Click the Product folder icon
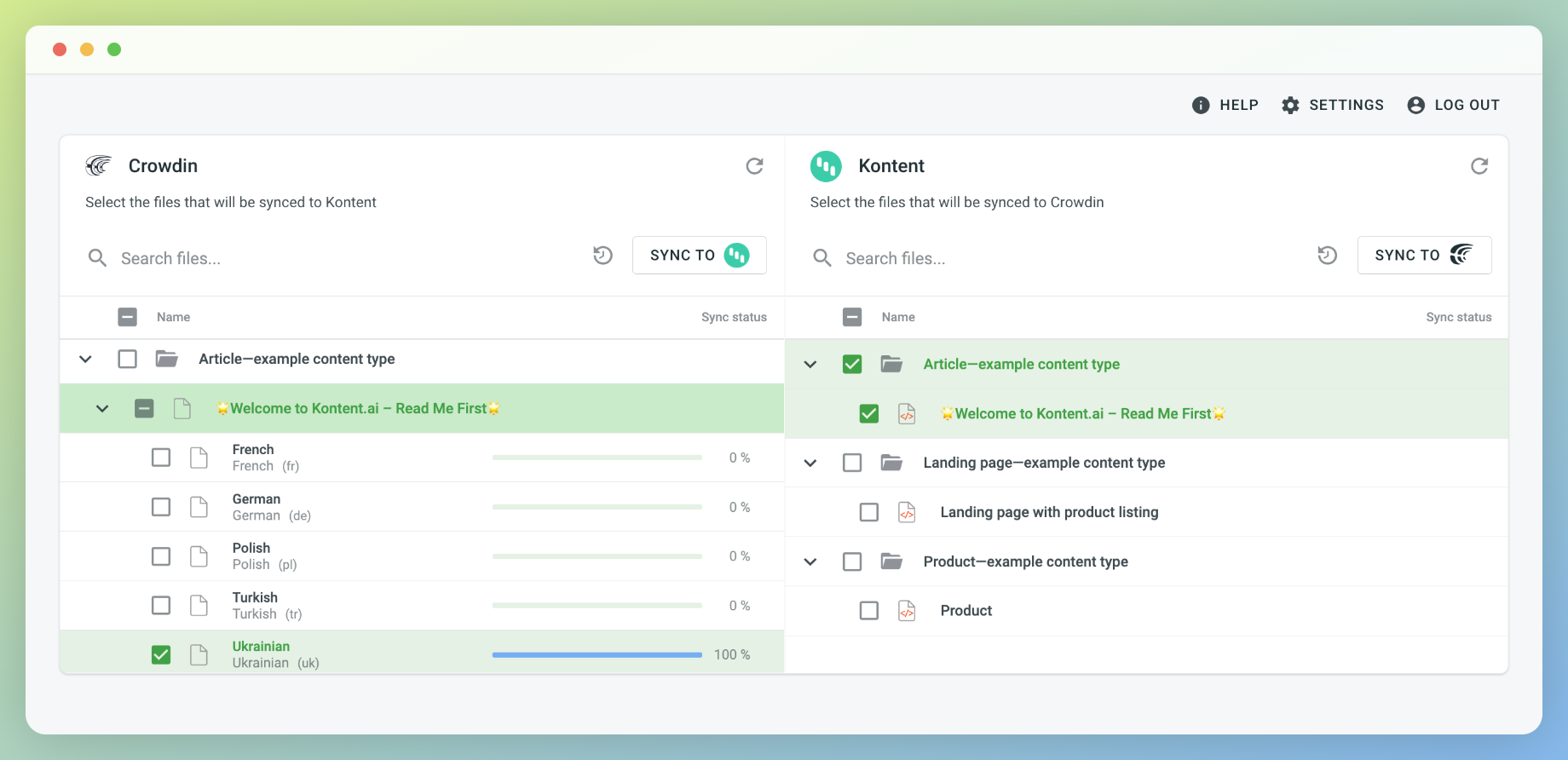The width and height of the screenshot is (1568, 760). click(x=891, y=561)
